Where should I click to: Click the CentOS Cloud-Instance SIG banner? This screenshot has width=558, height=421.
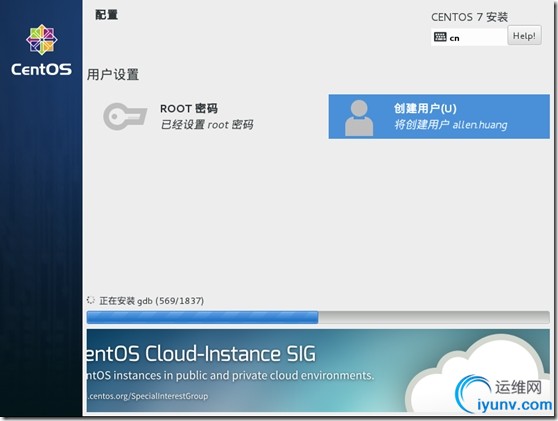(318, 370)
